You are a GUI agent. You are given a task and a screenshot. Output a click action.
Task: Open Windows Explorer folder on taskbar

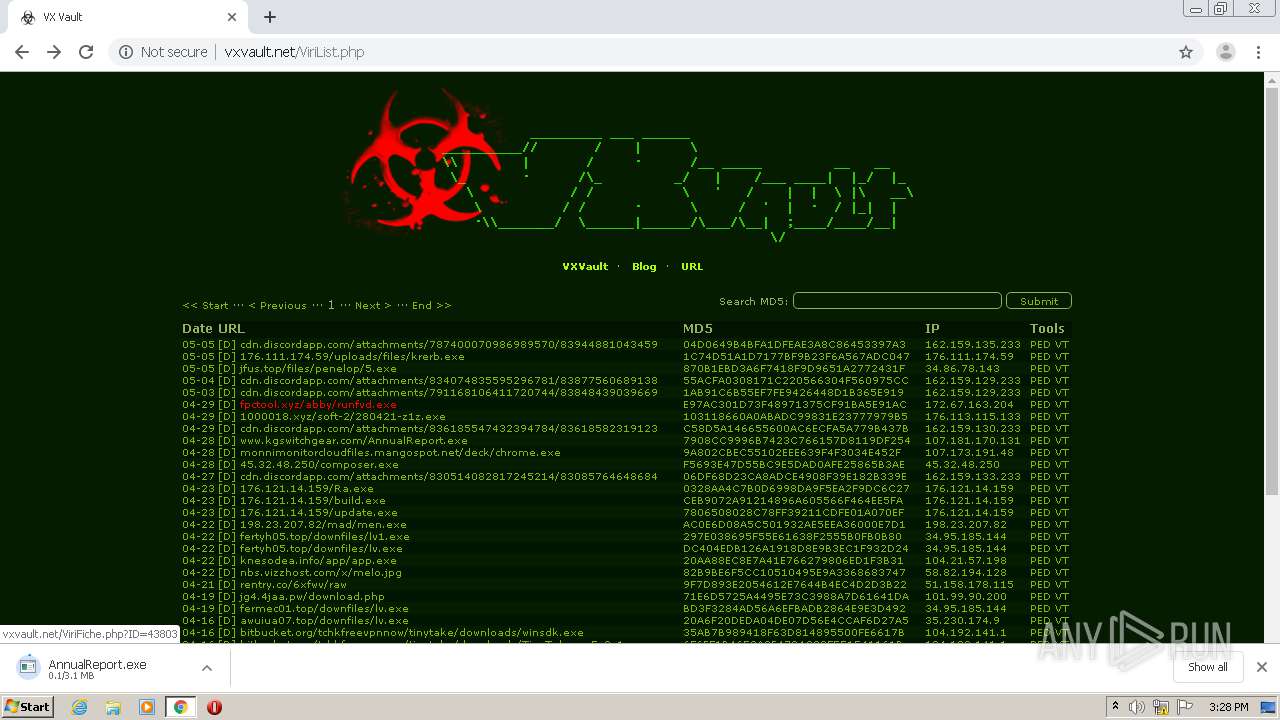click(113, 707)
